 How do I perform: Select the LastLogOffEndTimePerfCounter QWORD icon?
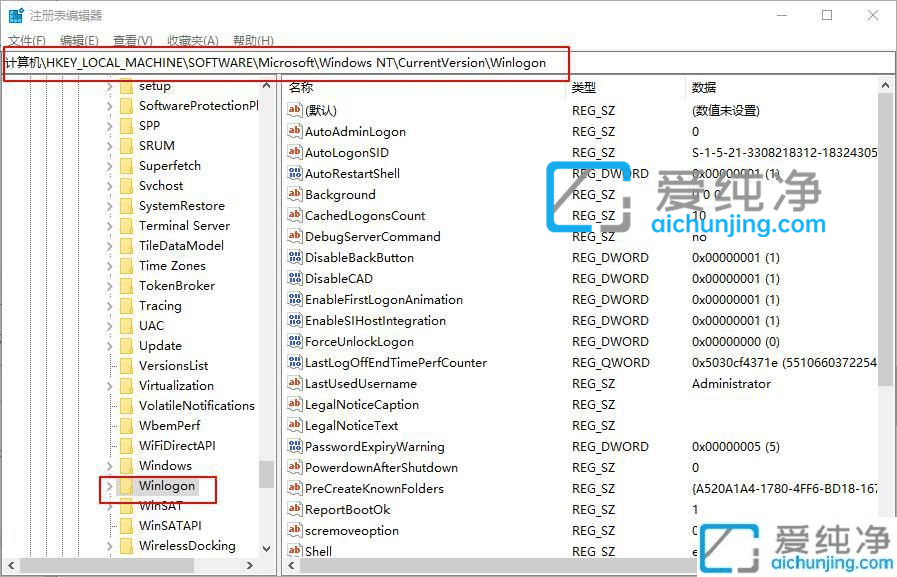pyautogui.click(x=295, y=362)
